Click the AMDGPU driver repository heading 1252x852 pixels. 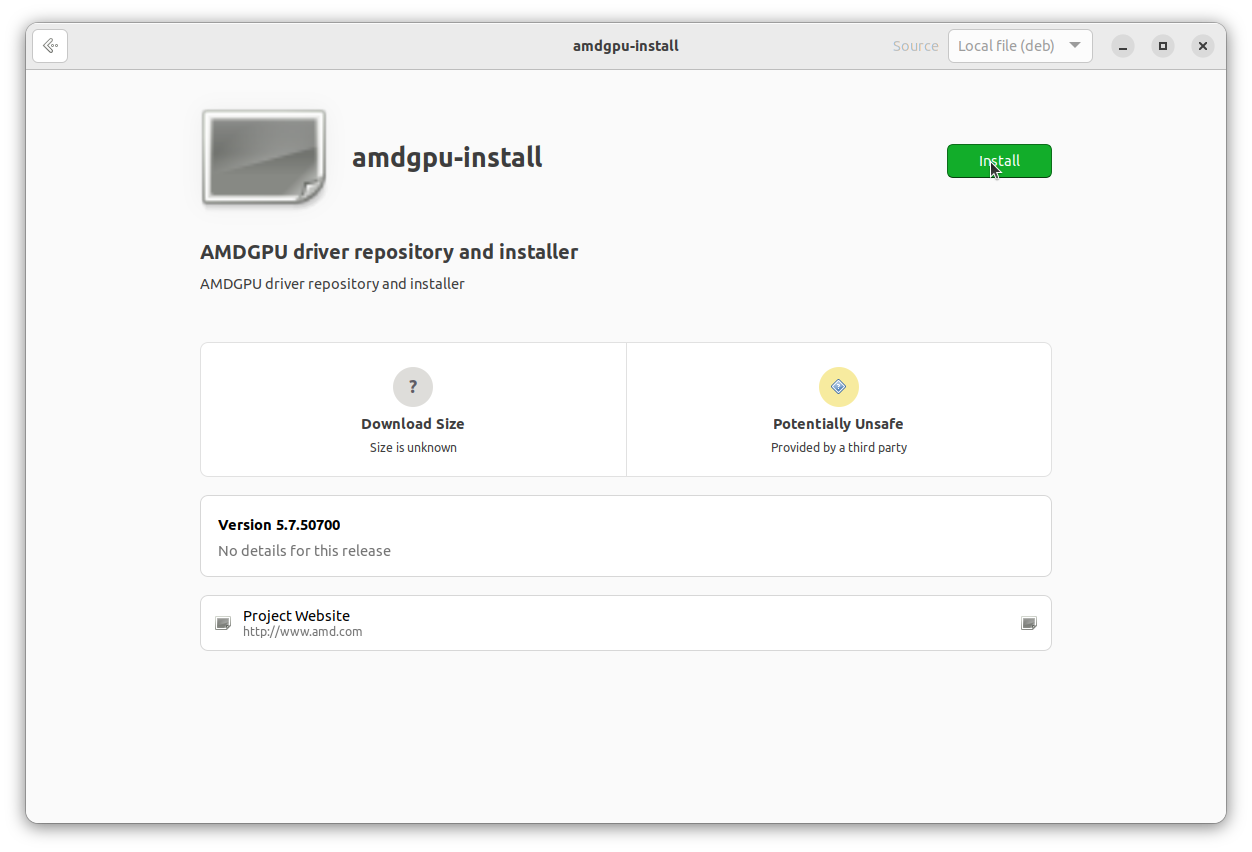[x=389, y=252]
